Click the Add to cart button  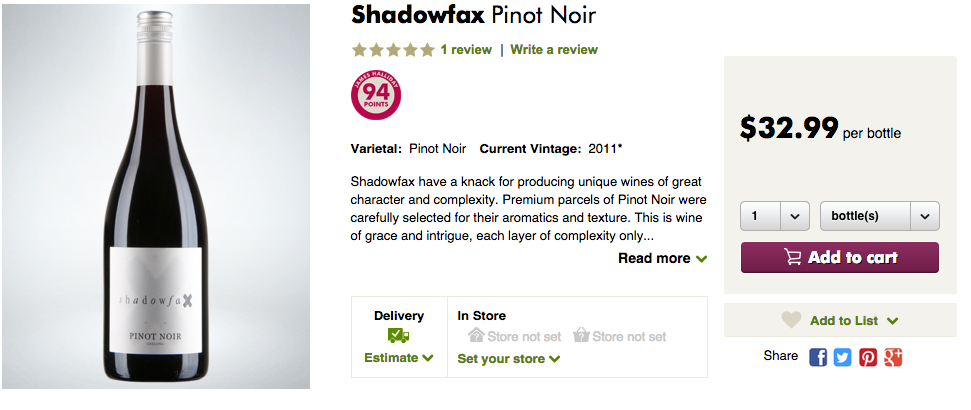point(839,257)
